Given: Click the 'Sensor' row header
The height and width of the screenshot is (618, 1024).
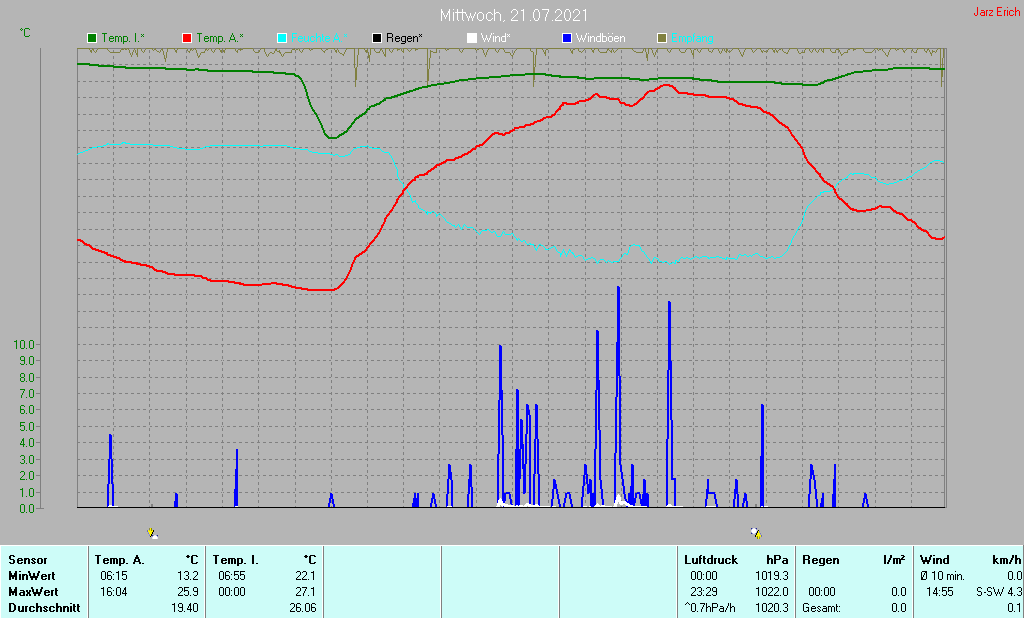Looking at the screenshot, I should [28, 560].
